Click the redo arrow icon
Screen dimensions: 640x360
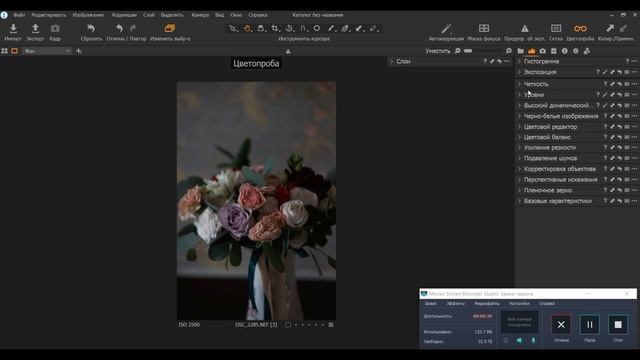pyautogui.click(x=133, y=28)
